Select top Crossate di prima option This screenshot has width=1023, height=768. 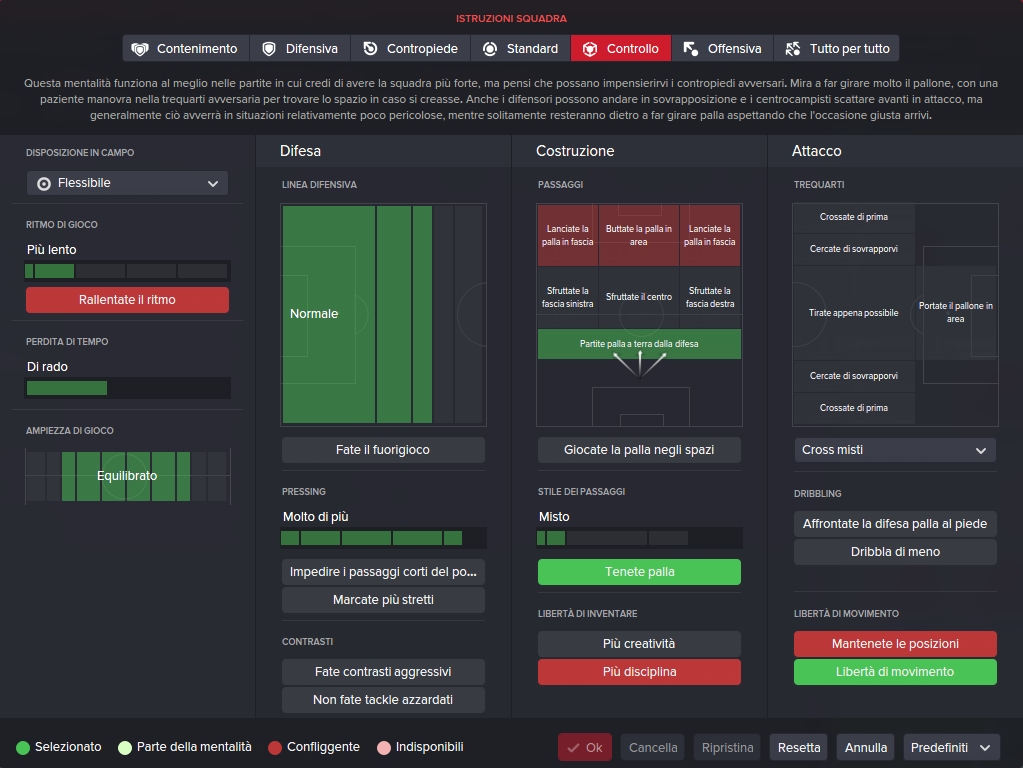pyautogui.click(x=853, y=217)
